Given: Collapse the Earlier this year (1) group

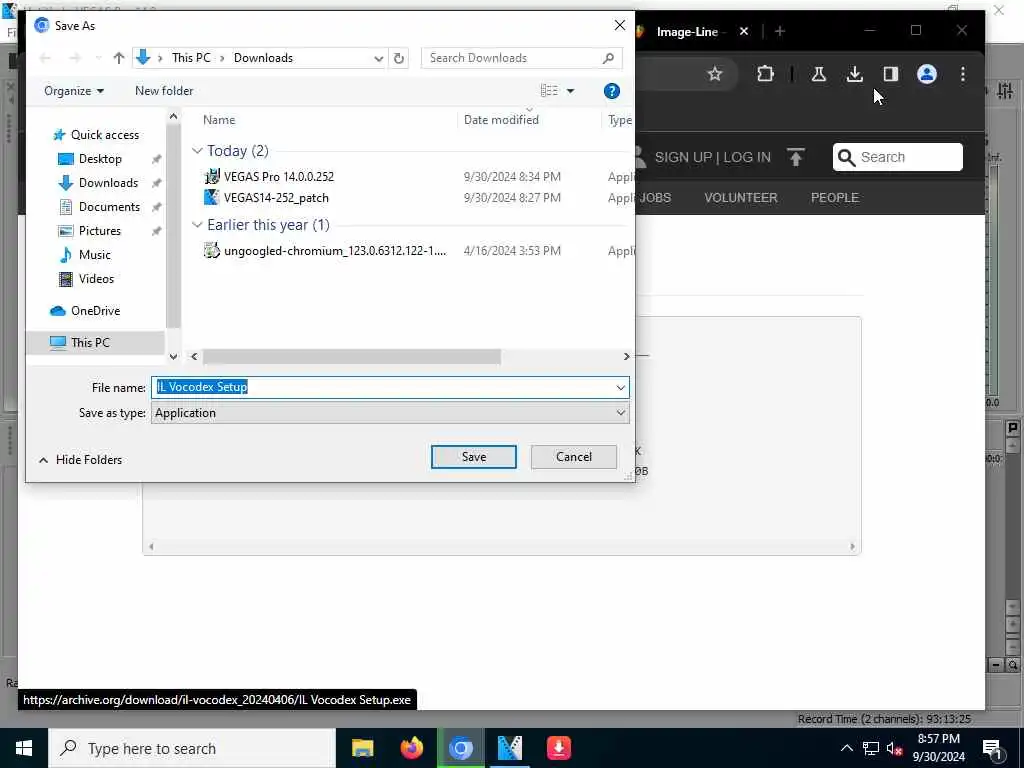Looking at the screenshot, I should coord(197,225).
